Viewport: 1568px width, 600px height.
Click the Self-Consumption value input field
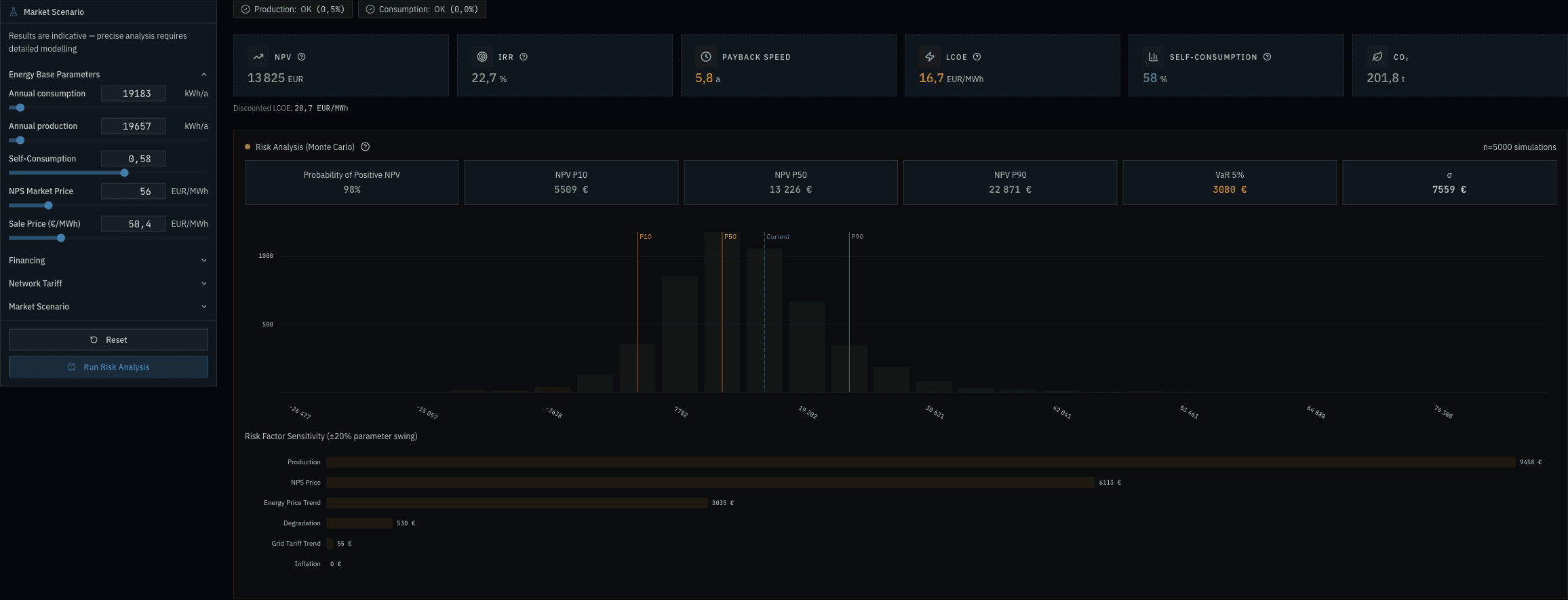(x=134, y=159)
